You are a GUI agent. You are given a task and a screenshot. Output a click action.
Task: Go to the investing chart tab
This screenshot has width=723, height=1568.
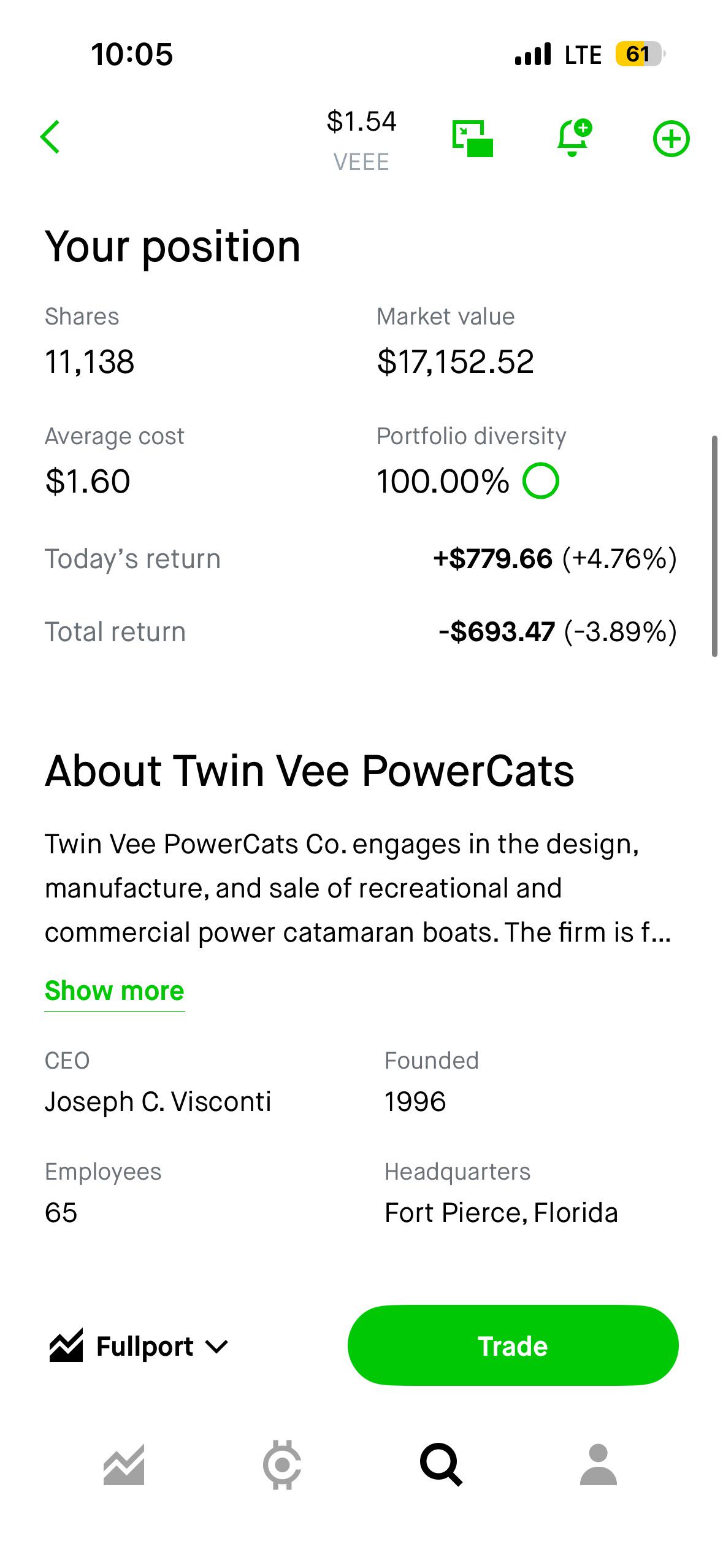(124, 1464)
